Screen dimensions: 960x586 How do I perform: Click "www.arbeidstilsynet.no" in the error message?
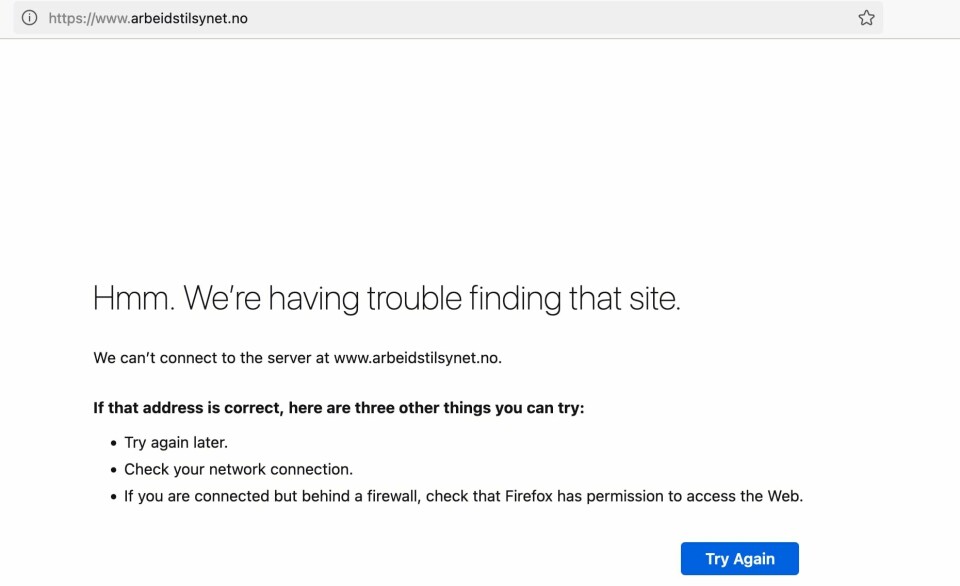tap(416, 357)
